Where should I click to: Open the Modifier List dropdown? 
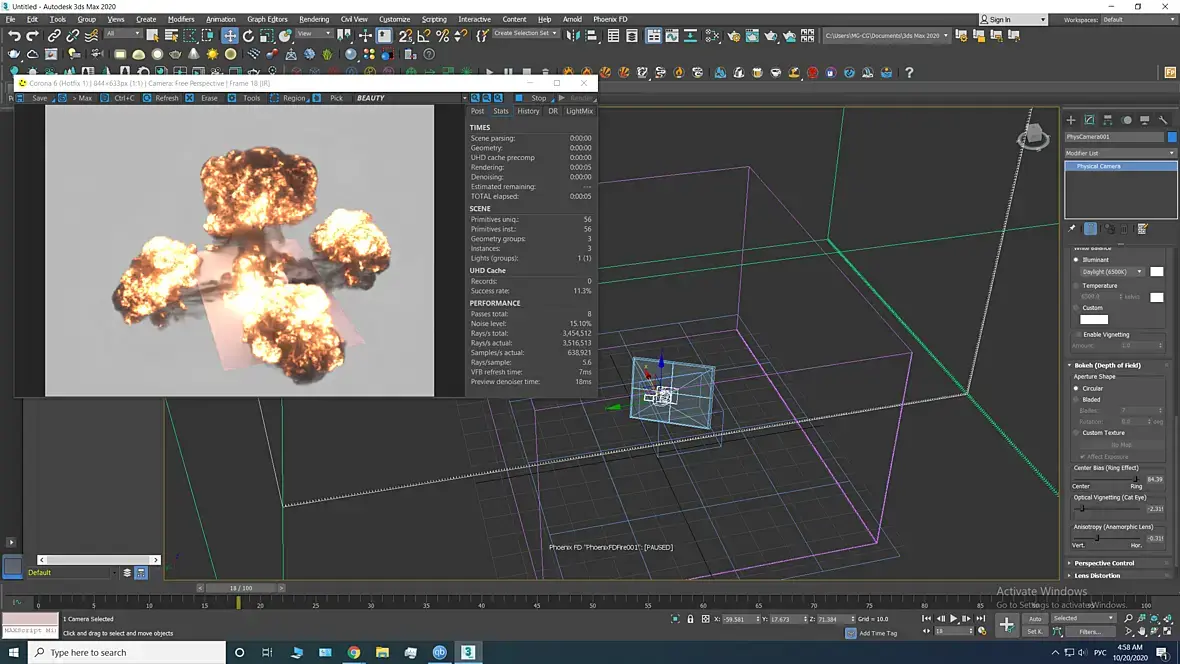(x=1120, y=153)
